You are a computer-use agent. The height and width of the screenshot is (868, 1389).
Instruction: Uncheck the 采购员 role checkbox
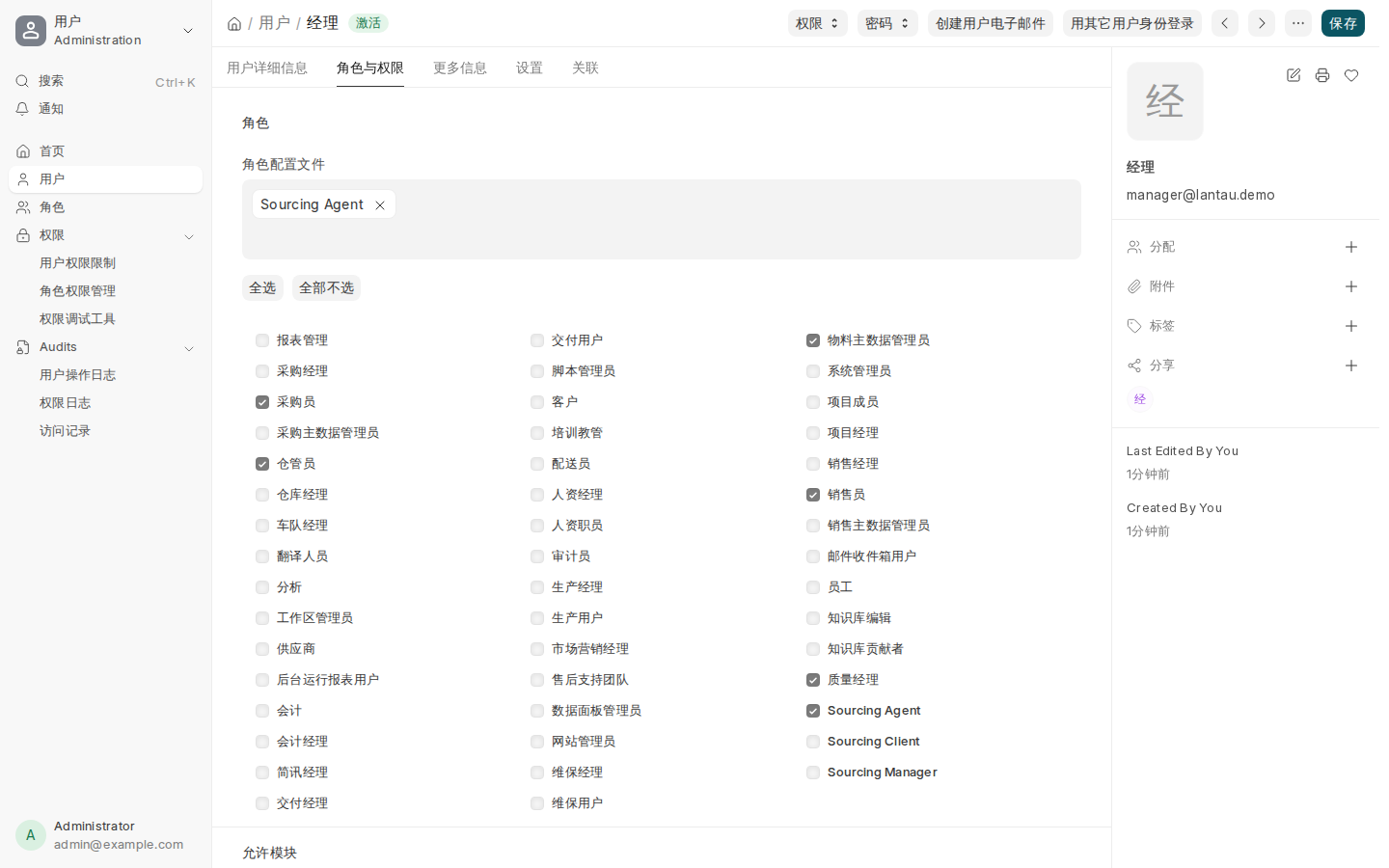tap(262, 402)
